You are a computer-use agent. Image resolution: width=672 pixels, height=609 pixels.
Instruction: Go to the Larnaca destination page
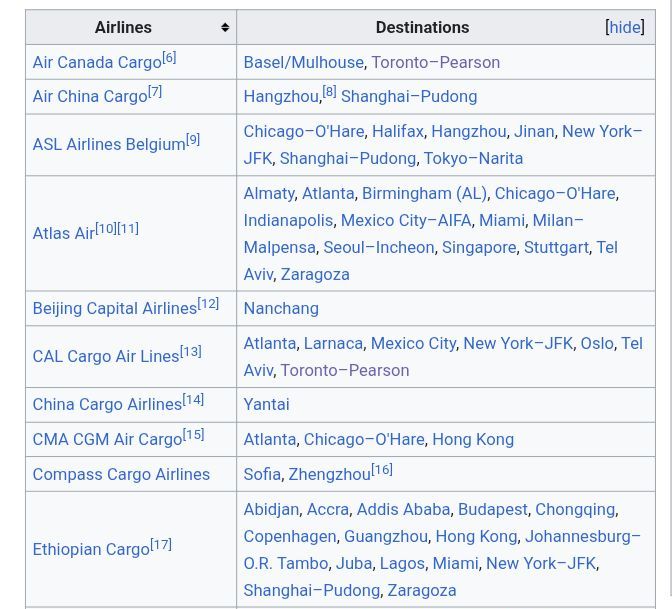(333, 343)
